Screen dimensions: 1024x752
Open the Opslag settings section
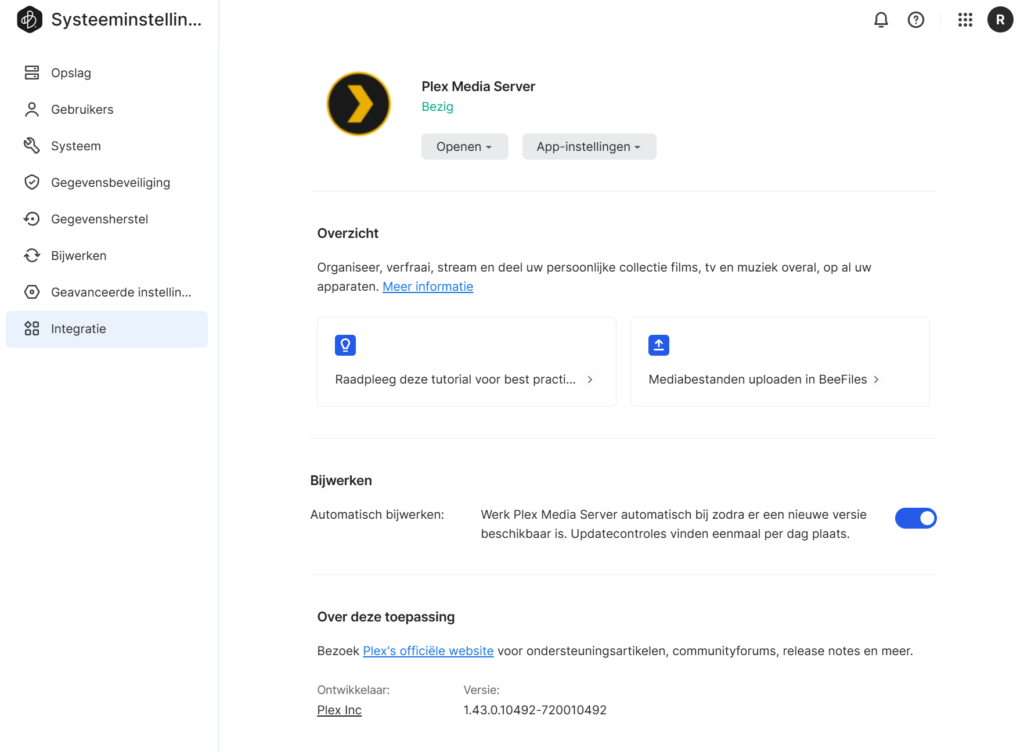[x=71, y=73]
